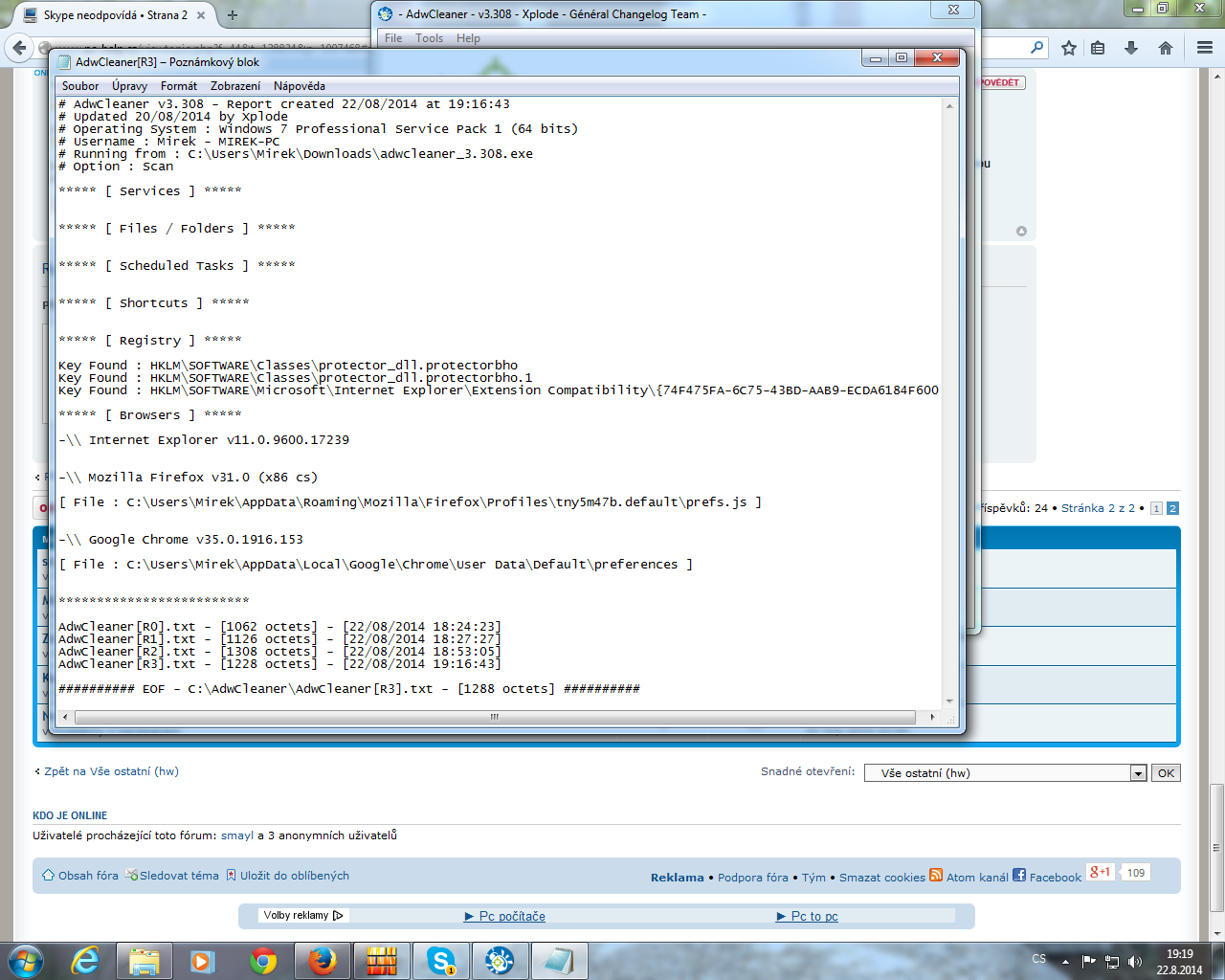Screen dimensions: 1225x980
Task: Launch Google Chrome from taskbar
Action: point(263,961)
